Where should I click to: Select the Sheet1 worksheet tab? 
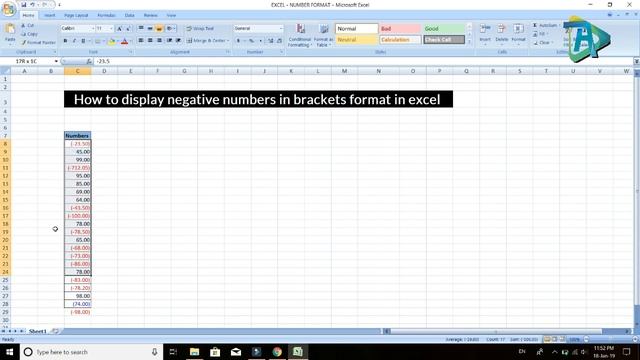[x=38, y=331]
